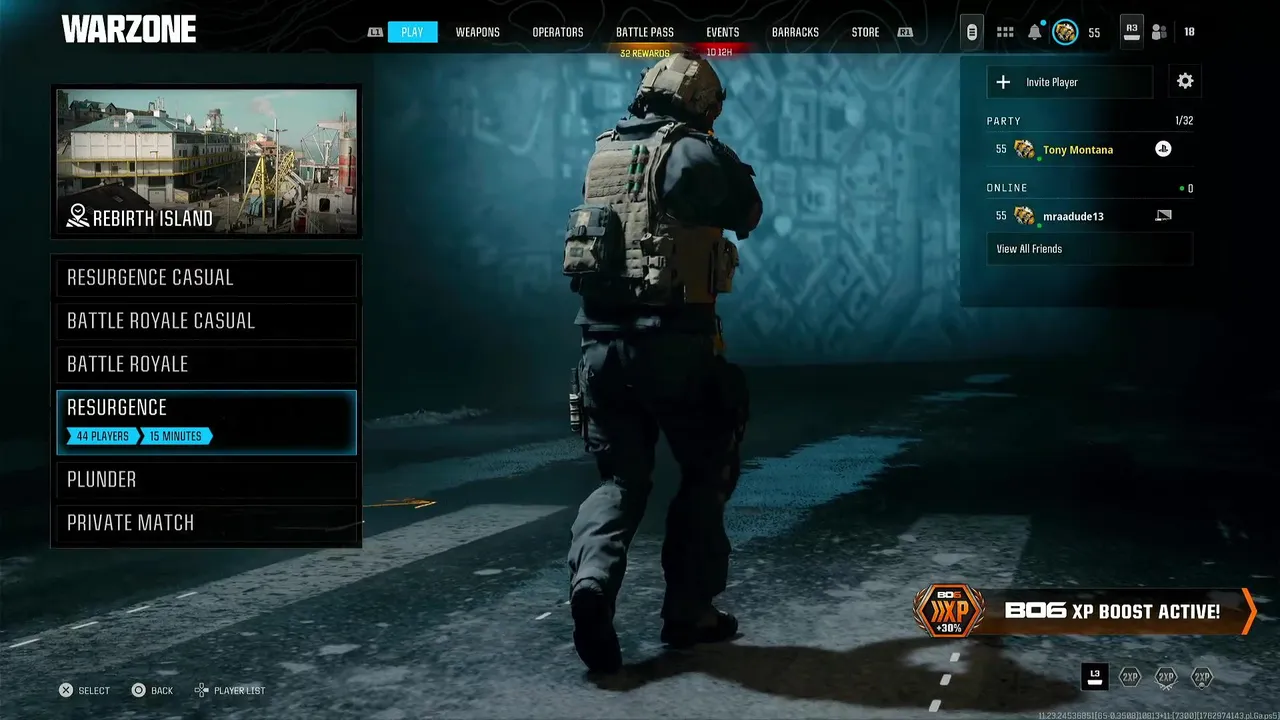Open the Store tab
1280x720 pixels.
[865, 32]
